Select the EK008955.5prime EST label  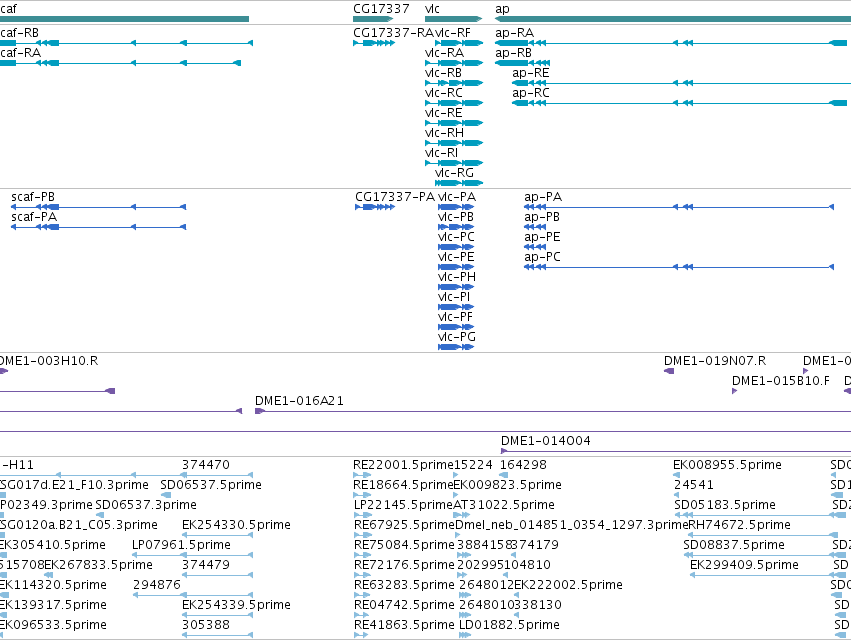[x=727, y=465]
